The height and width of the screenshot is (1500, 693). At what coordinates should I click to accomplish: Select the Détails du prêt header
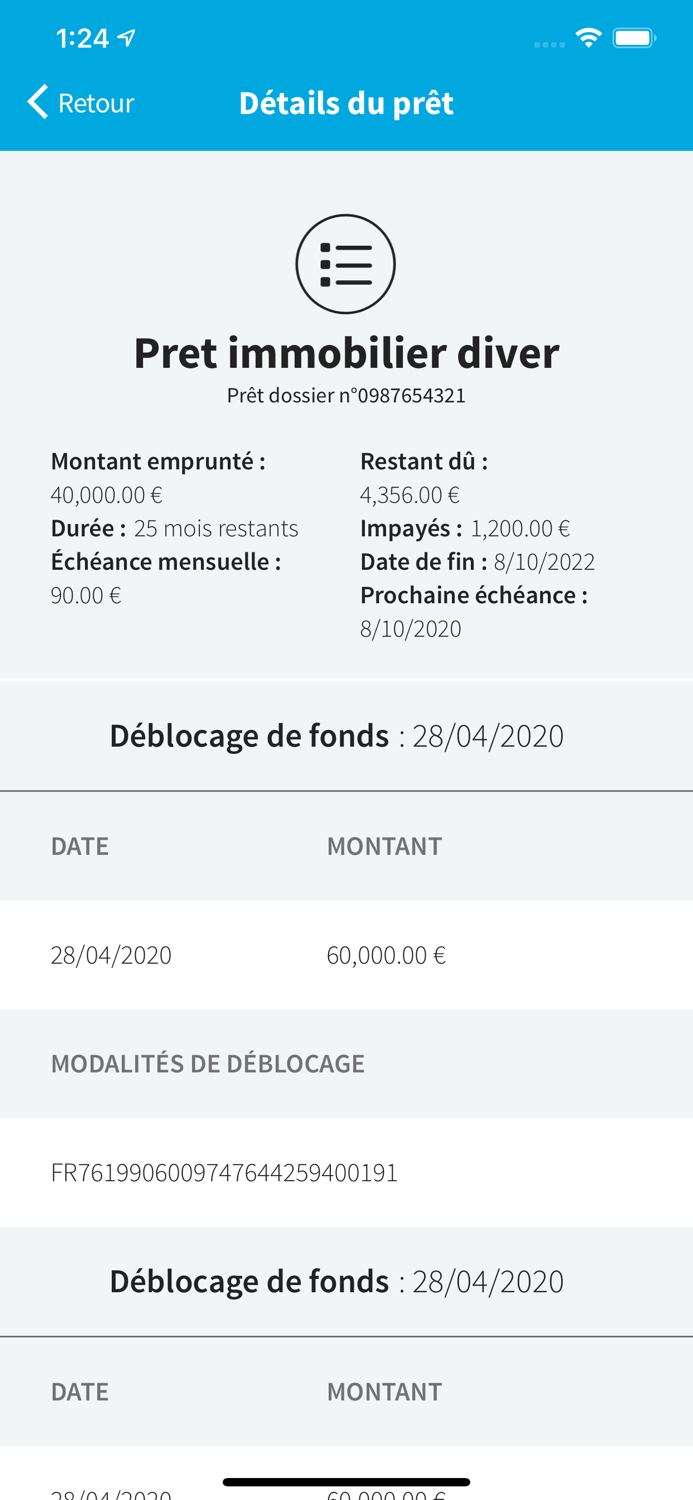click(345, 102)
